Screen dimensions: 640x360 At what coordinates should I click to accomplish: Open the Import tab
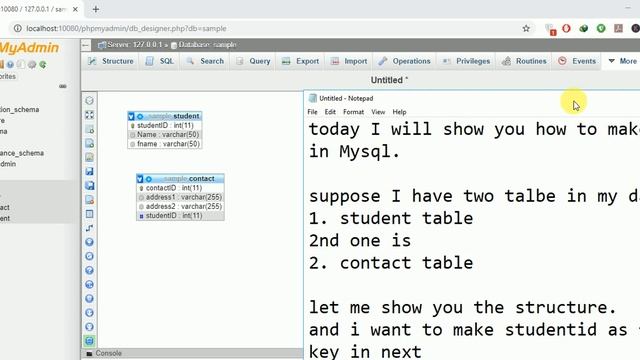click(x=349, y=61)
